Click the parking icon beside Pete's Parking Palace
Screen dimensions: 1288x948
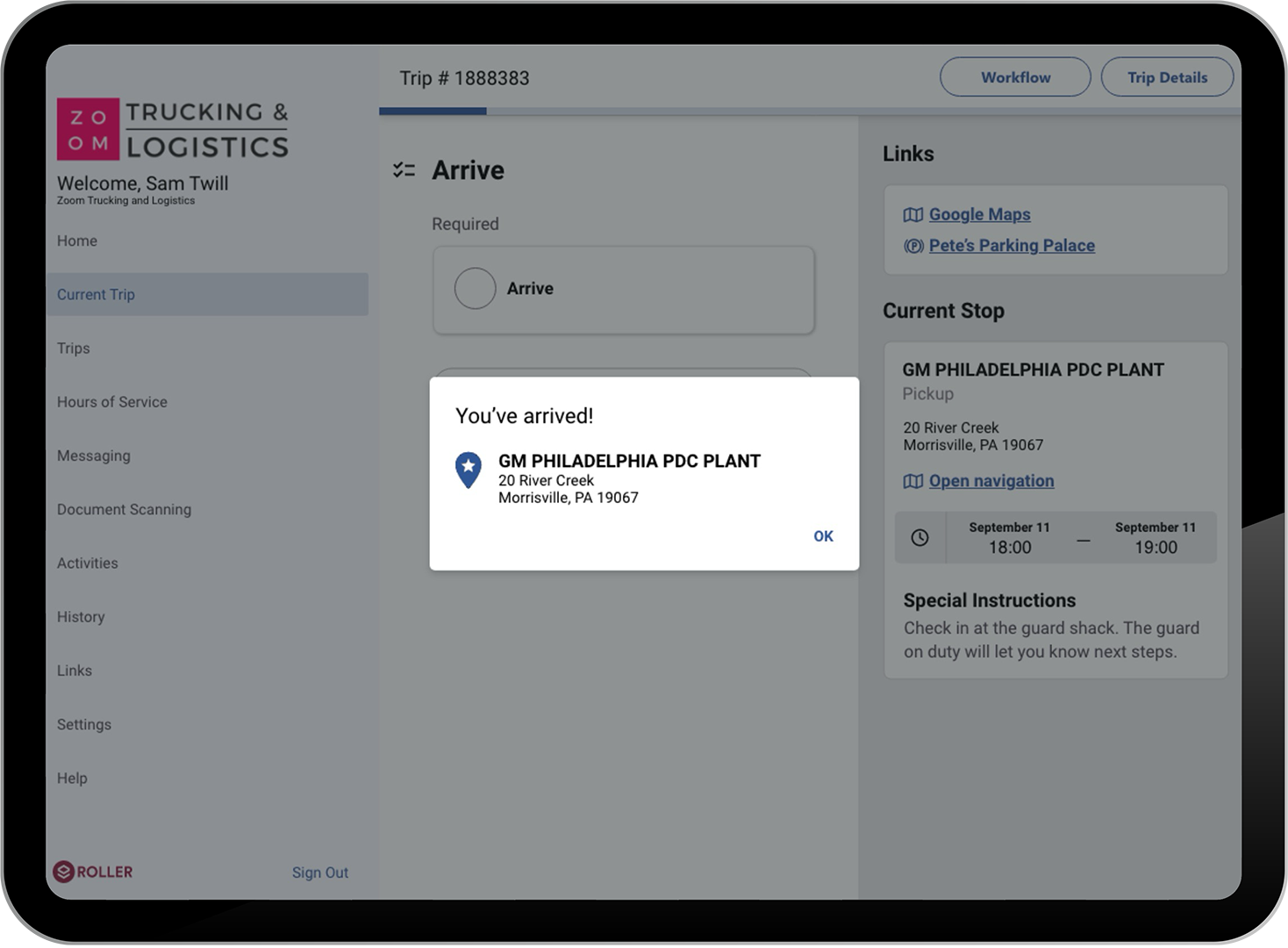coord(912,247)
